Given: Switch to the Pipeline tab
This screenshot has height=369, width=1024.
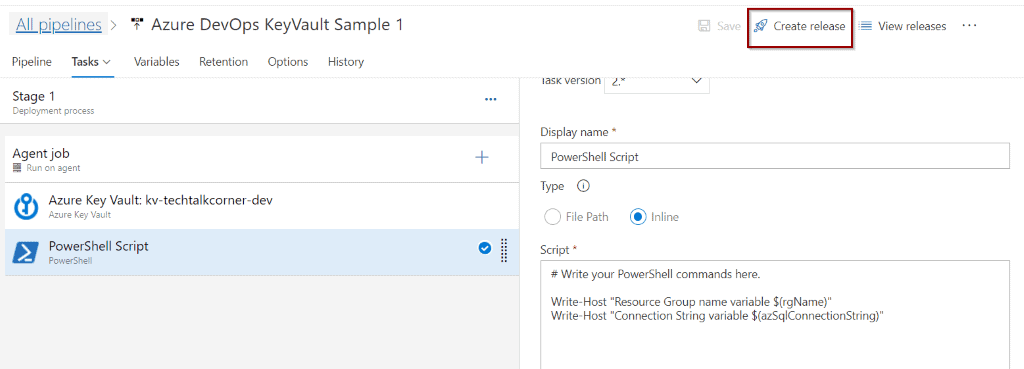Looking at the screenshot, I should pos(32,62).
